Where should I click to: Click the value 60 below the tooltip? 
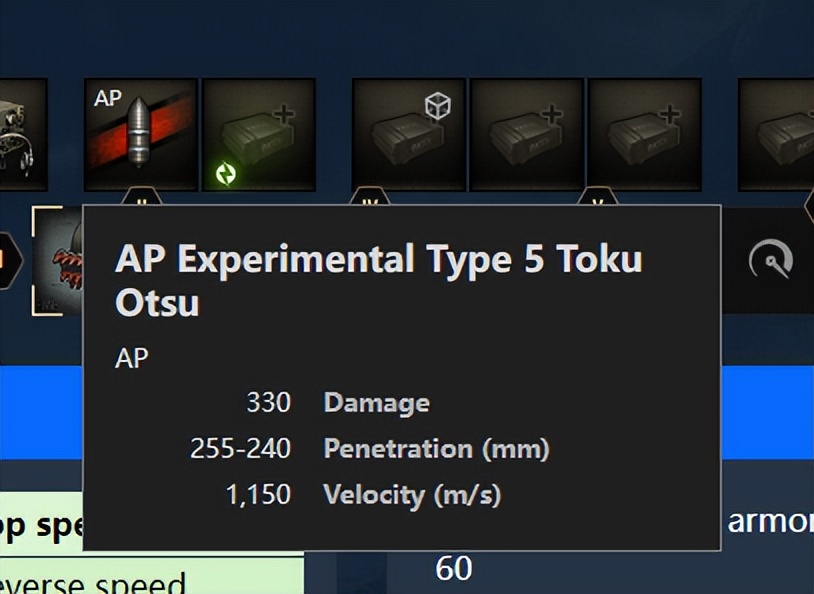coord(454,568)
